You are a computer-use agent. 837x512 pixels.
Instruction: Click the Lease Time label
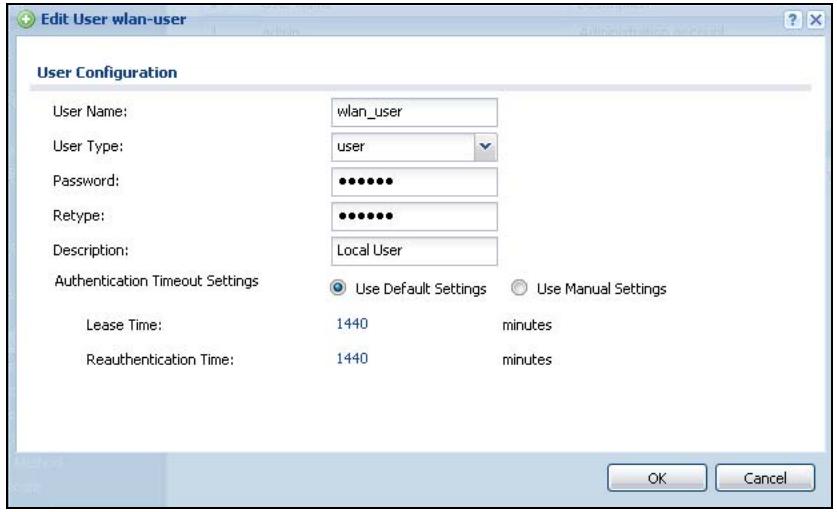[124, 325]
